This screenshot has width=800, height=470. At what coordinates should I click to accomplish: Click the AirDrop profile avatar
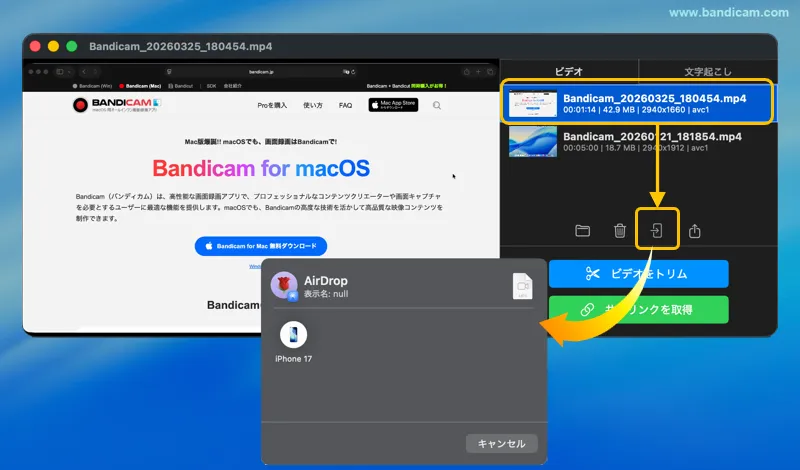[x=284, y=285]
